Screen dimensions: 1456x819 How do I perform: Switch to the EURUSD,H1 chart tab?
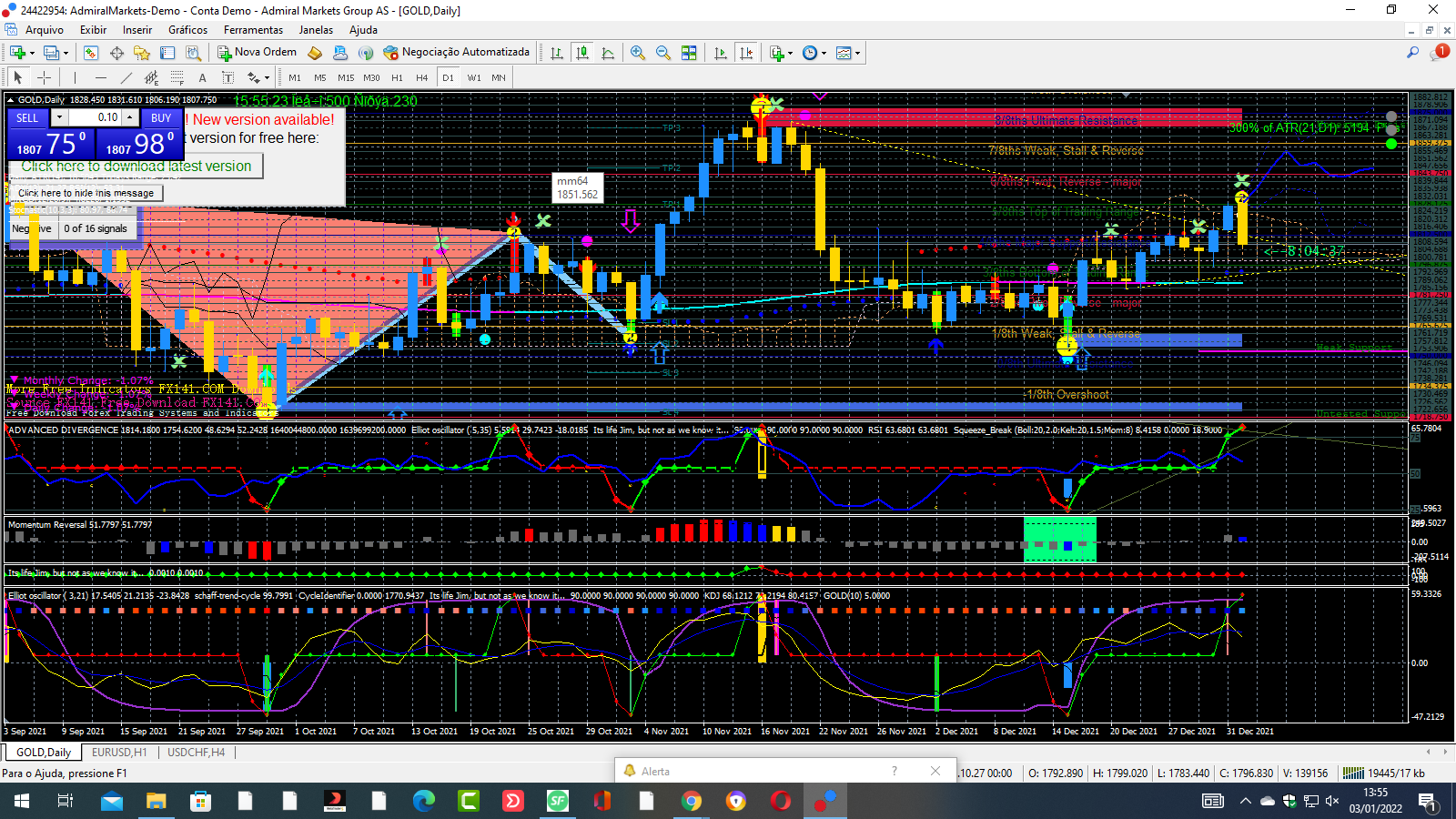tap(119, 753)
